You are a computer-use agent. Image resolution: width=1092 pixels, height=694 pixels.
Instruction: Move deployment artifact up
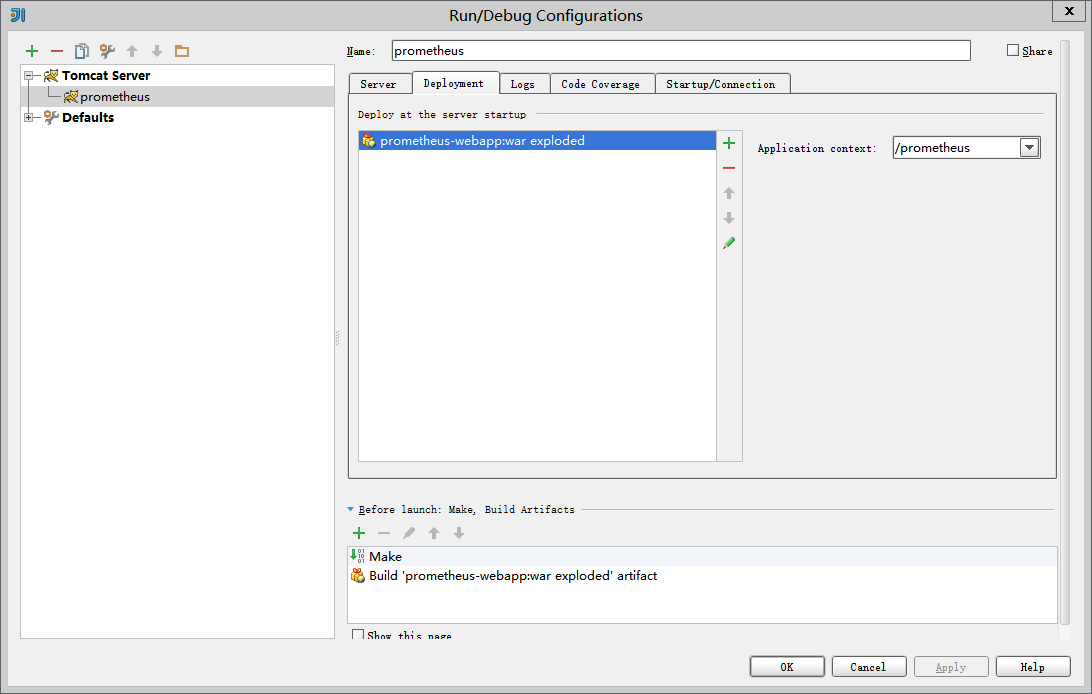(729, 194)
